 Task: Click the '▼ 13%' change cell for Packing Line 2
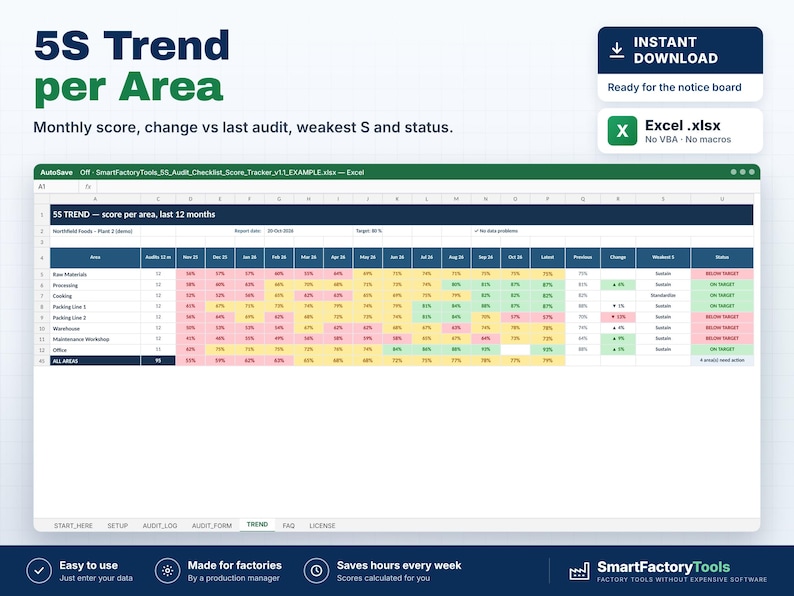pos(618,317)
